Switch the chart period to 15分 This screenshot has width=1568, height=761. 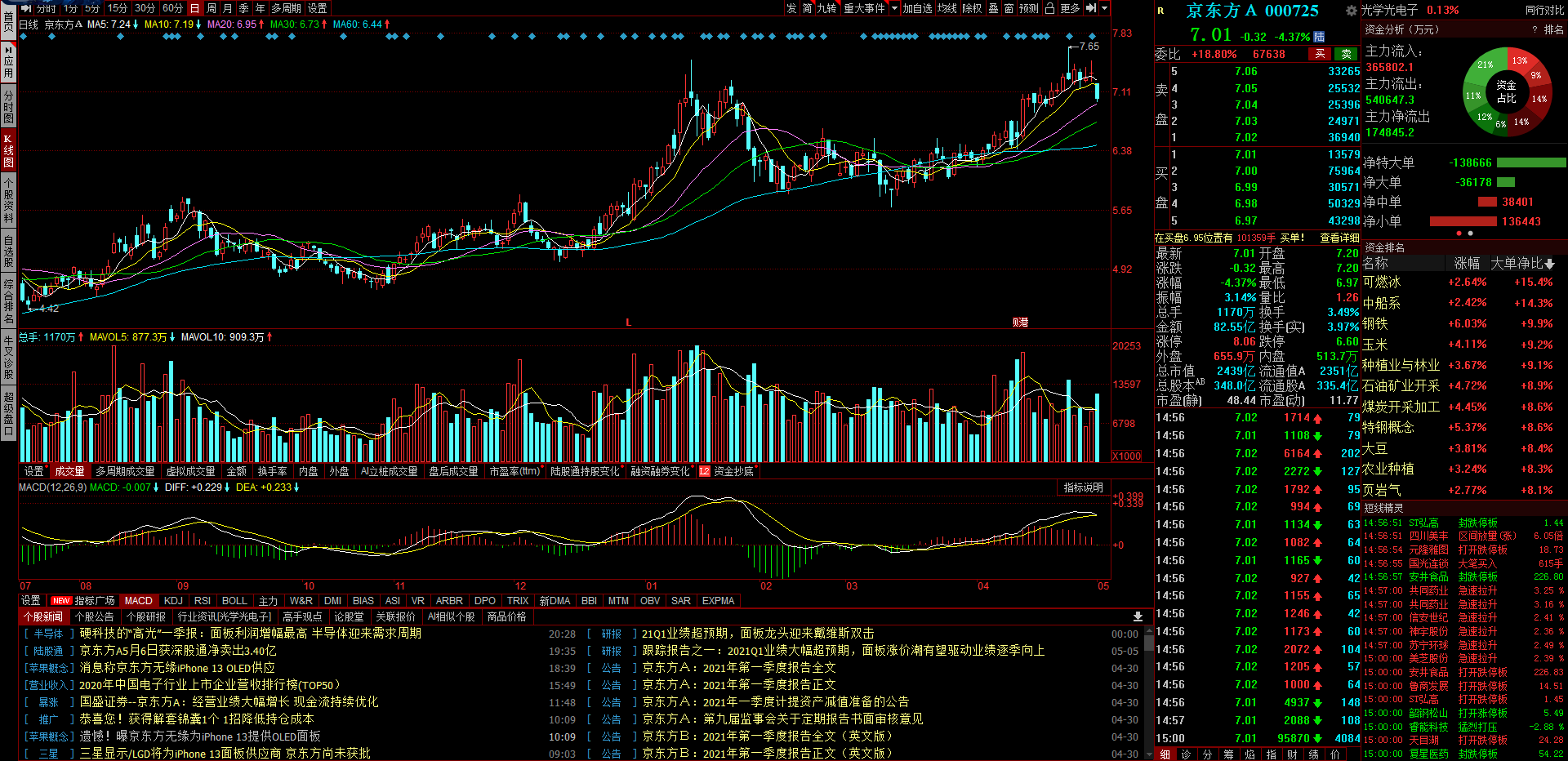coord(118,8)
